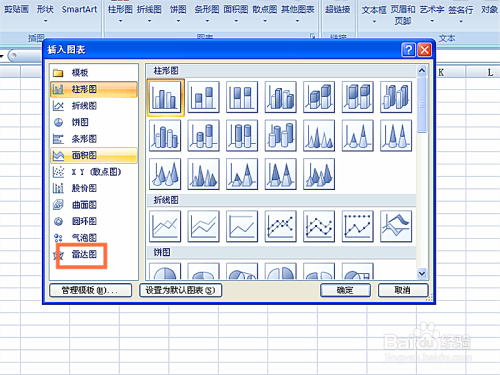Click the 管理模板 button
The image size is (500, 375).
90,290
